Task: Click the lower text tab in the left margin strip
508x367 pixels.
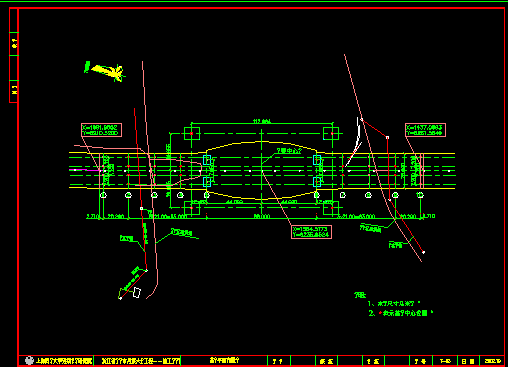Action: point(14,91)
